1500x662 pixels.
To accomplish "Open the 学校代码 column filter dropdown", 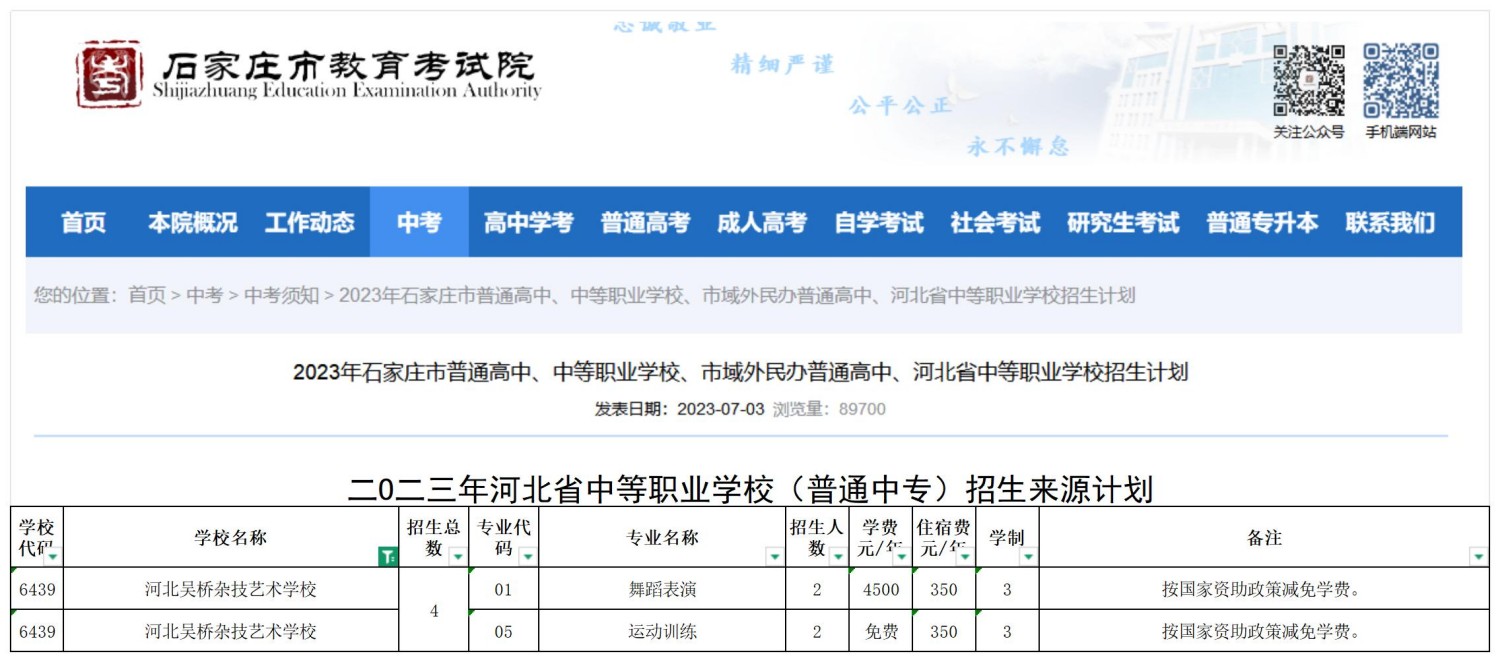I will (52, 557).
